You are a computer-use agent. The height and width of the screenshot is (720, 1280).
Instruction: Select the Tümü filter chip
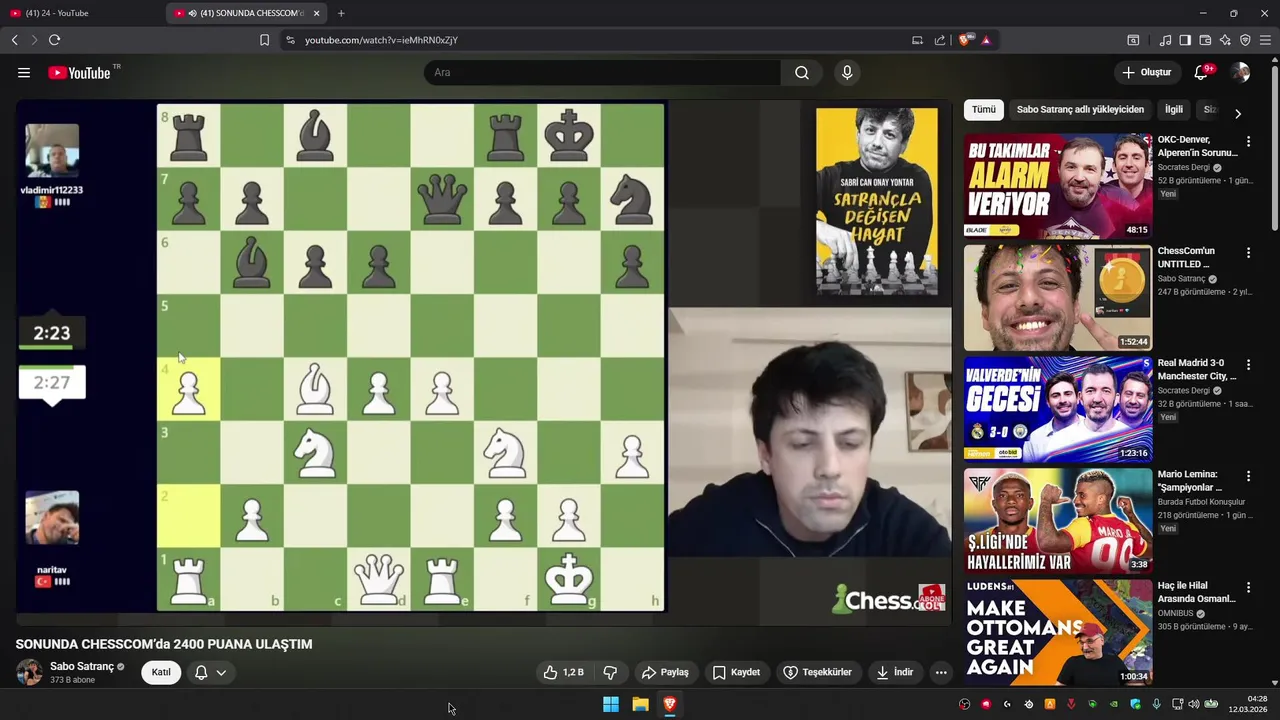pos(984,110)
